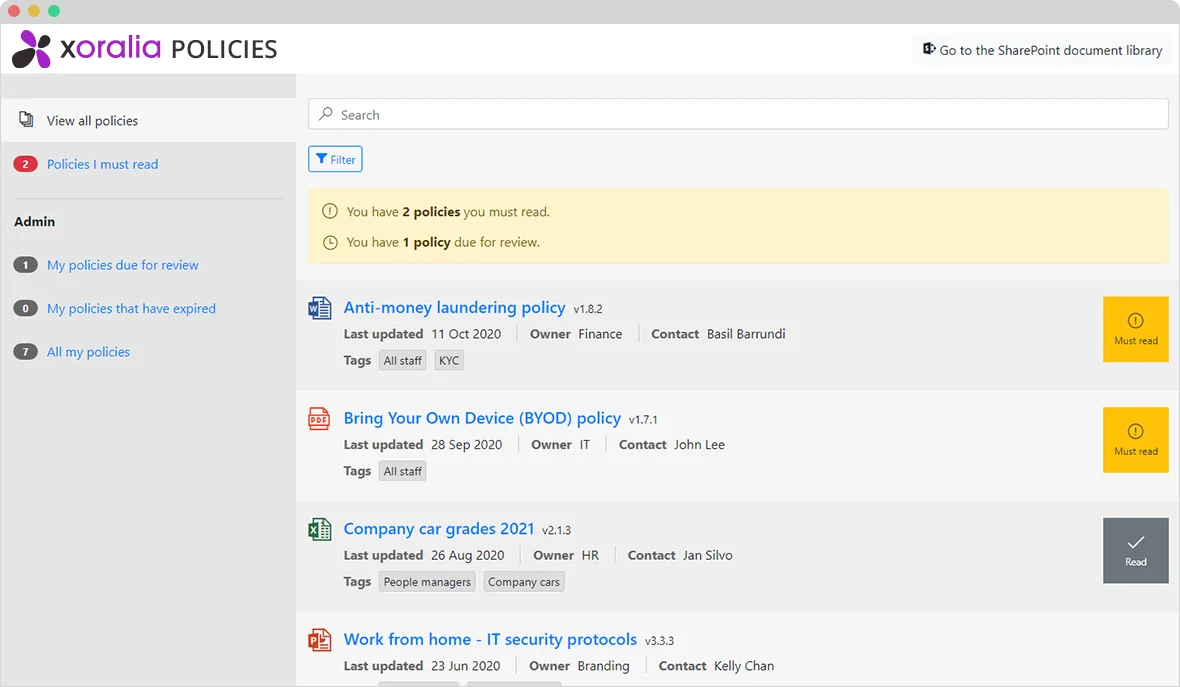
Task: Click the green macOS maximize window button
Action: (x=53, y=11)
